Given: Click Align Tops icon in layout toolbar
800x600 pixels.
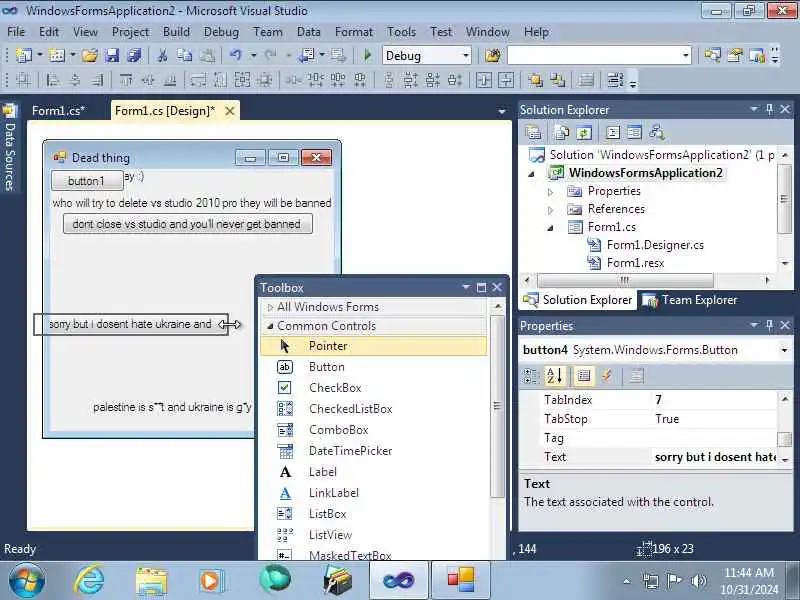Looking at the screenshot, I should click(x=126, y=80).
